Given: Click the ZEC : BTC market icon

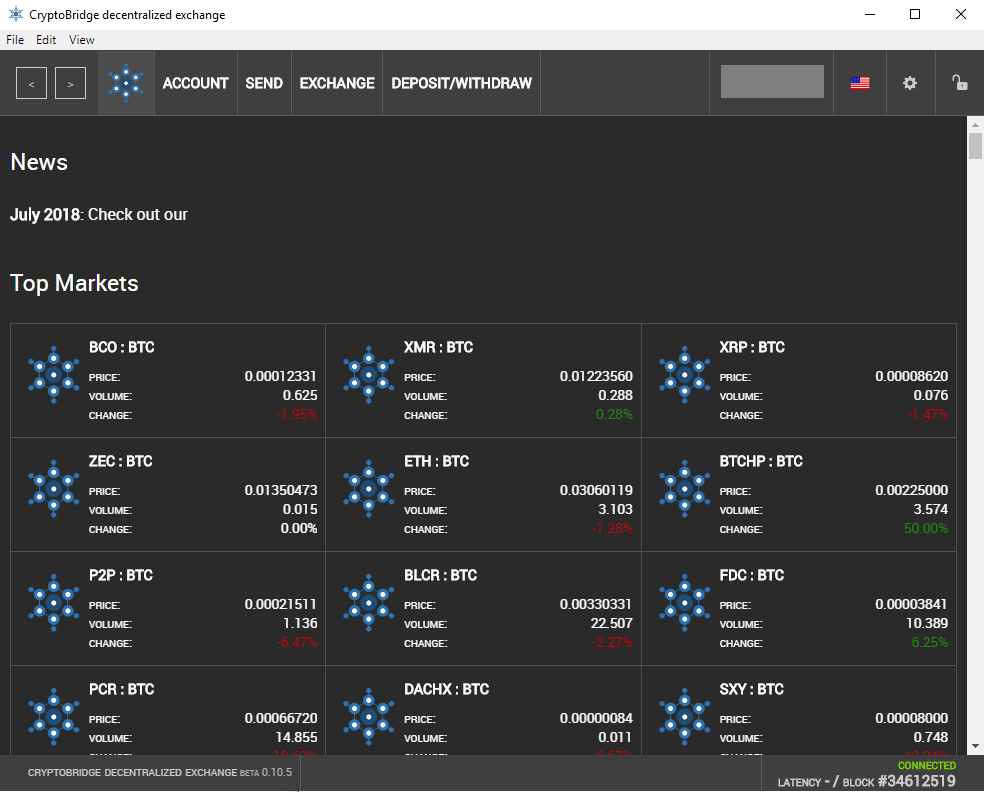Looking at the screenshot, I should (x=54, y=489).
